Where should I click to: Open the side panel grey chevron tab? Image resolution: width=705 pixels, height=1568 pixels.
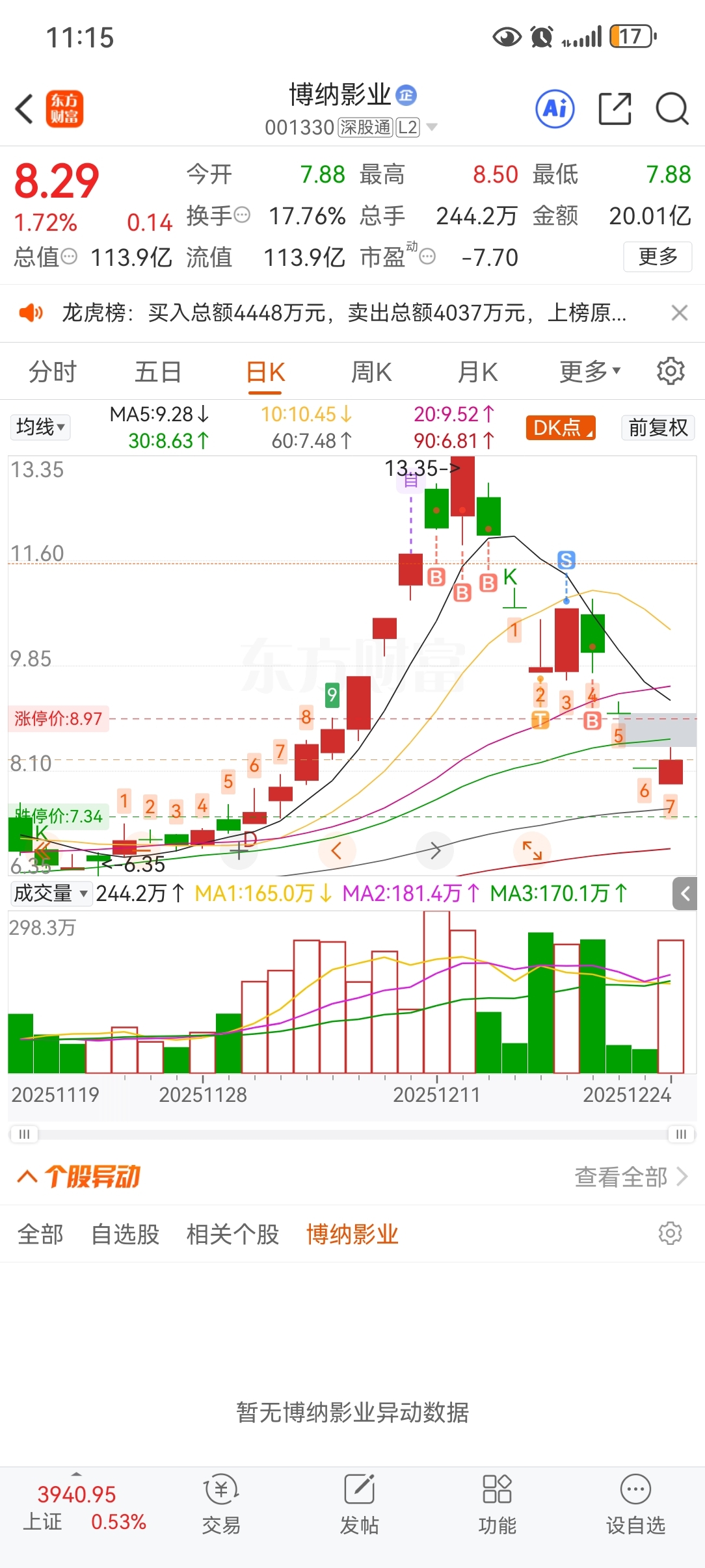(685, 894)
